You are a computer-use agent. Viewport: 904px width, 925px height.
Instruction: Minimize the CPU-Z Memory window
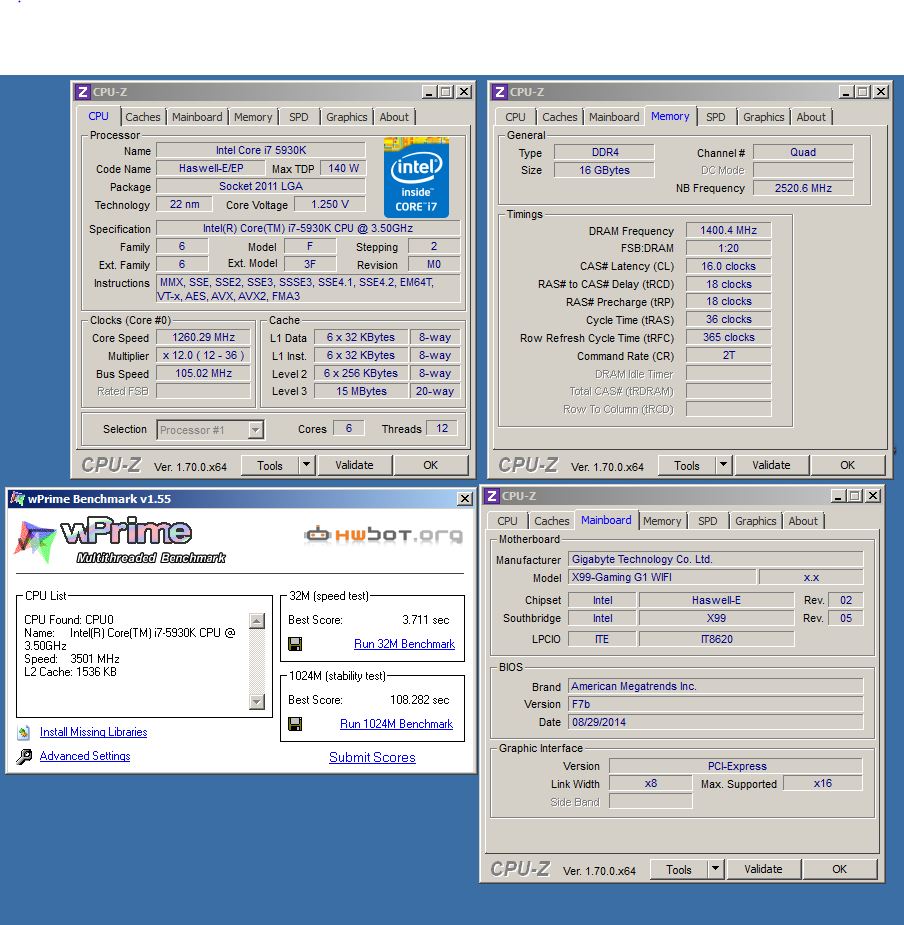point(846,92)
